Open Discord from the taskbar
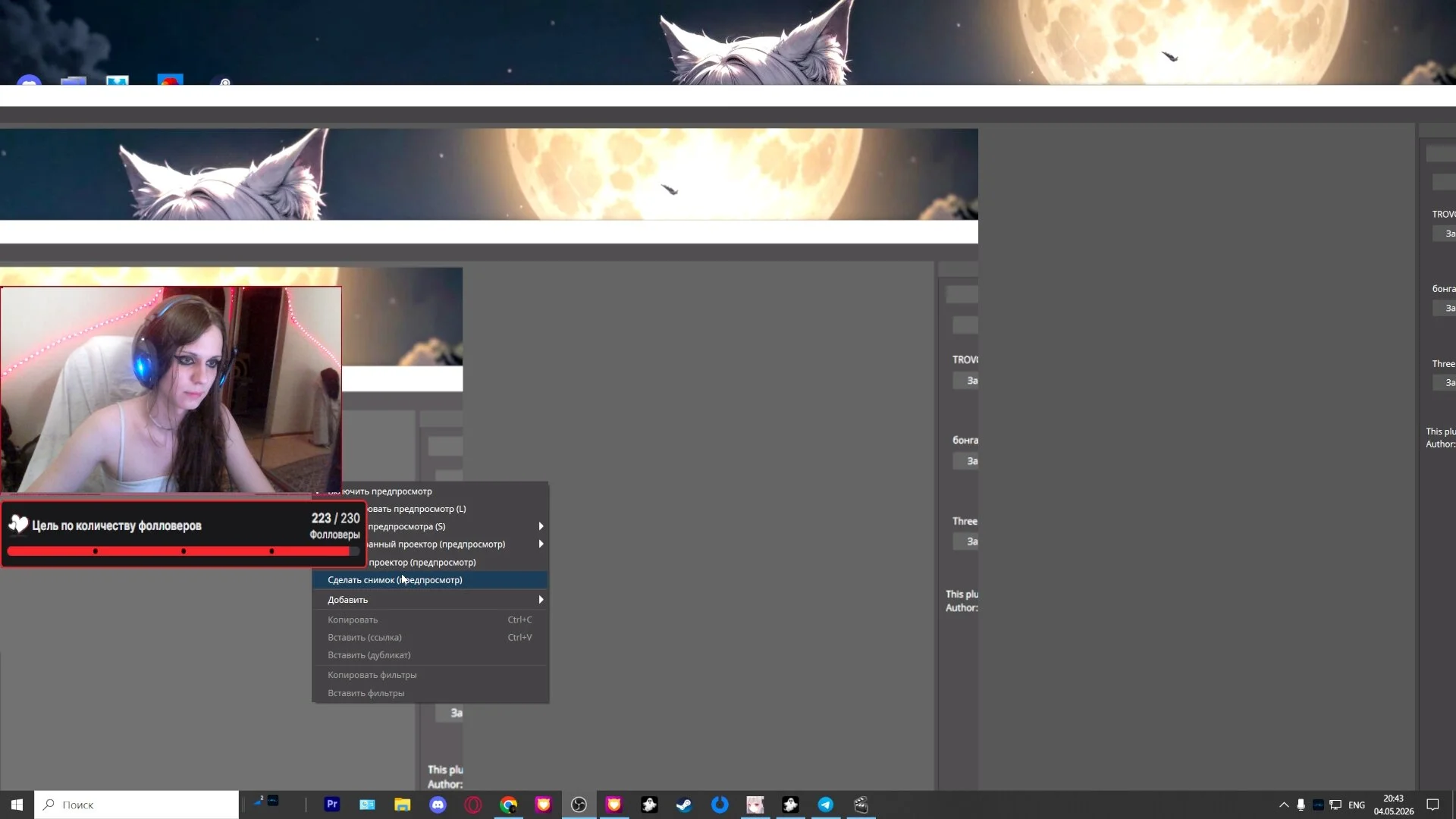Viewport: 1456px width, 819px height. click(x=438, y=805)
